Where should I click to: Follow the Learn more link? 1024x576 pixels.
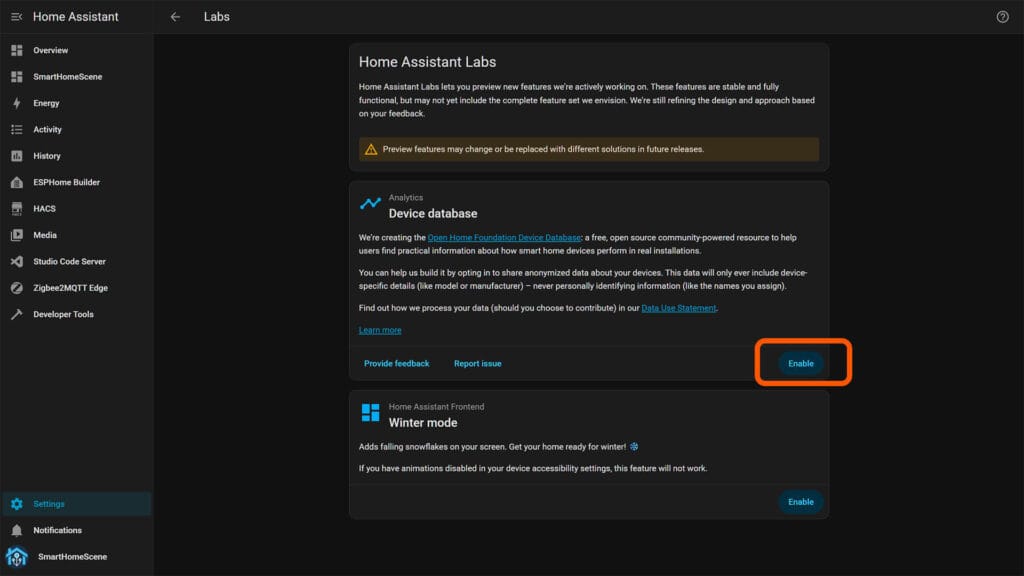pos(380,330)
